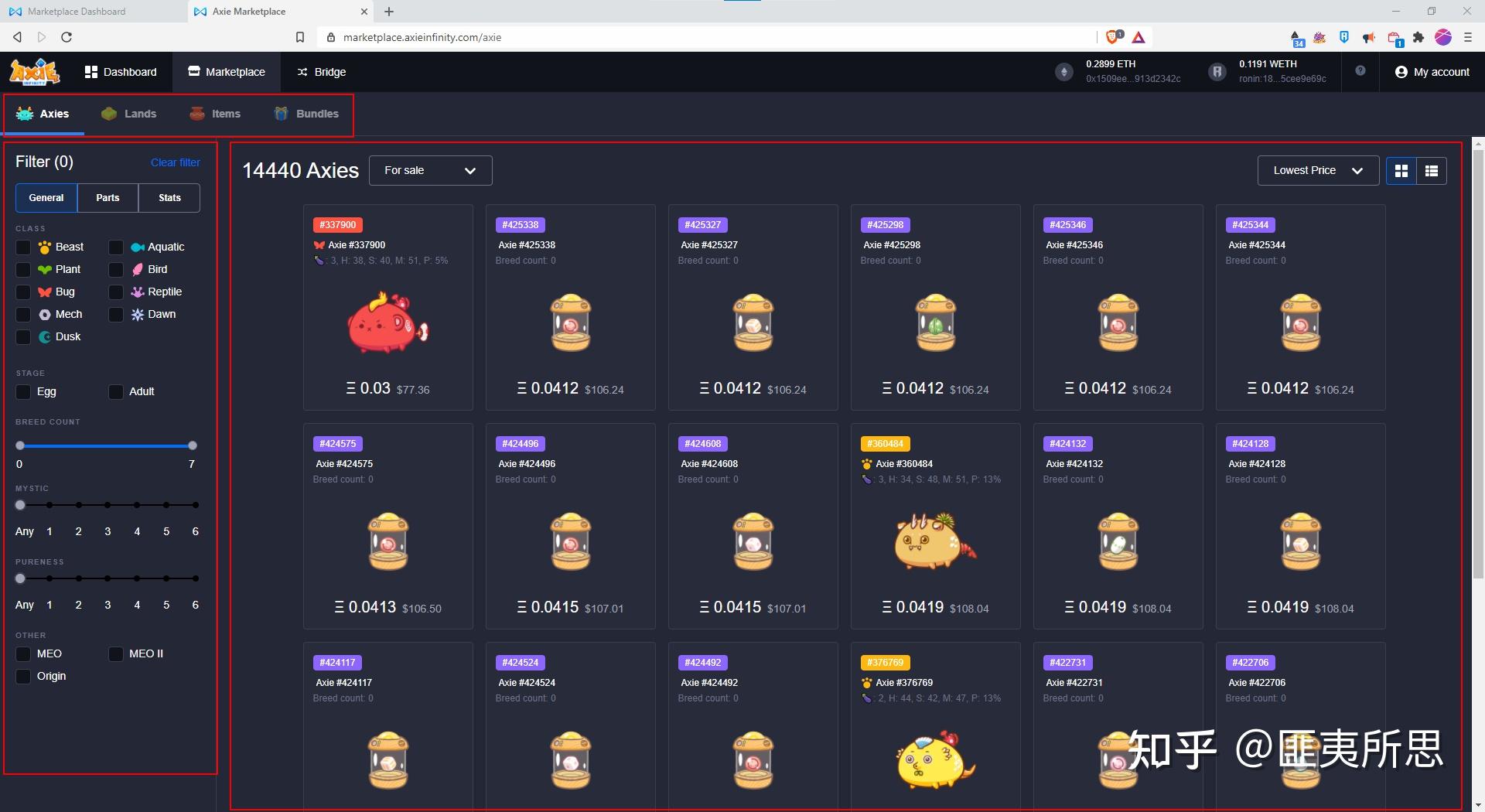
Task: Open the For sale dropdown
Action: pyautogui.click(x=430, y=170)
